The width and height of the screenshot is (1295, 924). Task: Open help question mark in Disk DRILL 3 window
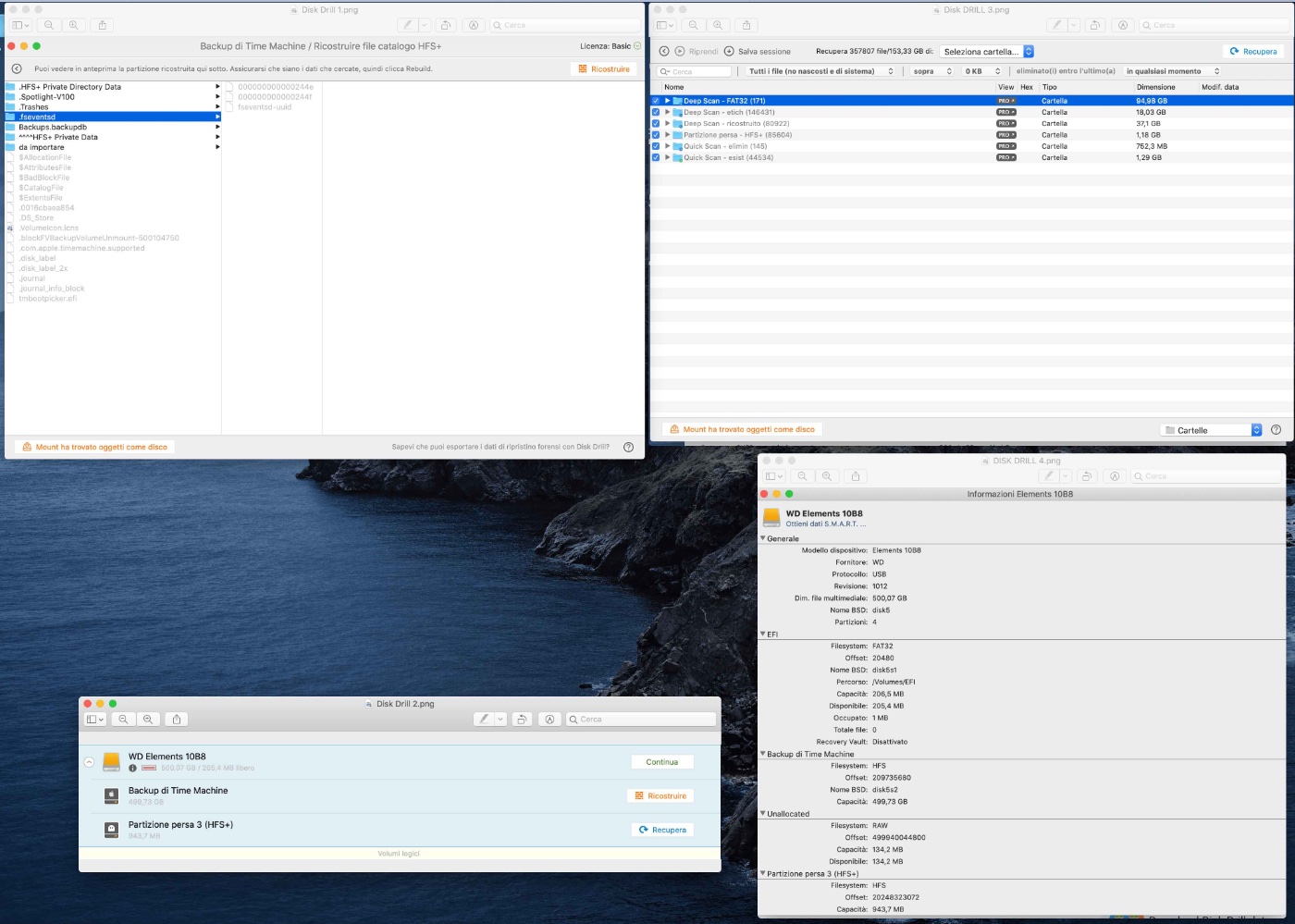point(1276,429)
